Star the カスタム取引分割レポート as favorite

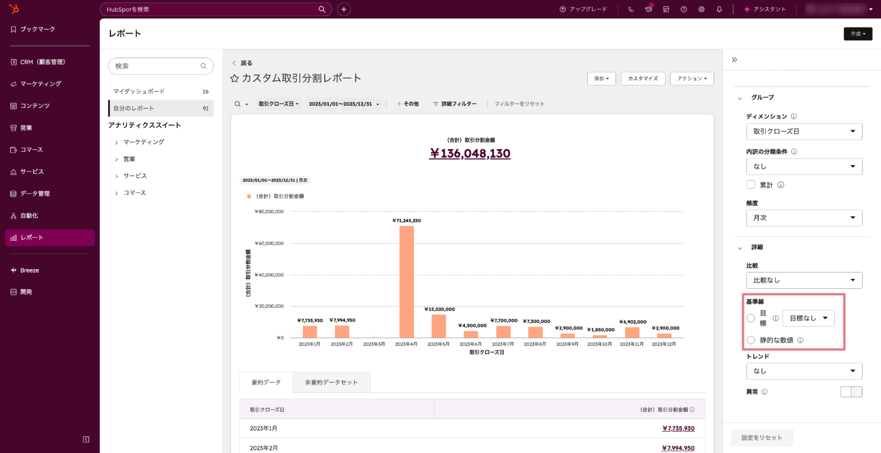pos(235,78)
